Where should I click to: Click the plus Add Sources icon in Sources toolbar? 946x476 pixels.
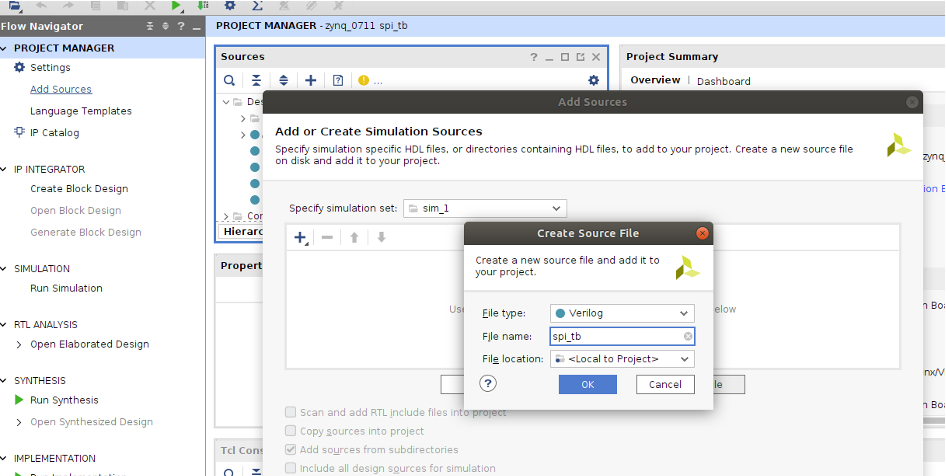[x=311, y=81]
